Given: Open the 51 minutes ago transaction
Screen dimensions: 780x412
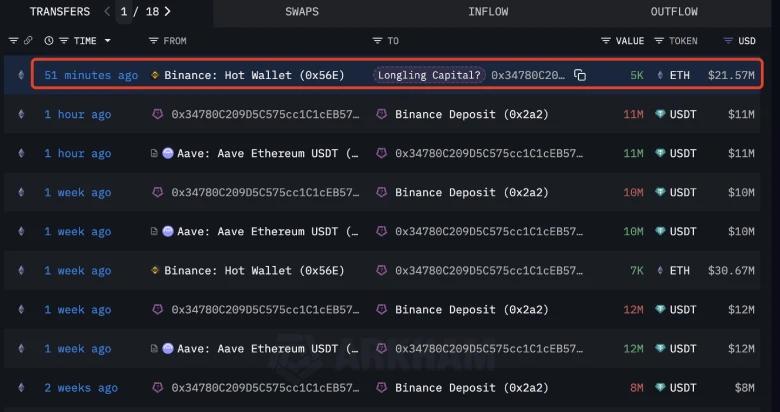Looking at the screenshot, I should pos(91,75).
